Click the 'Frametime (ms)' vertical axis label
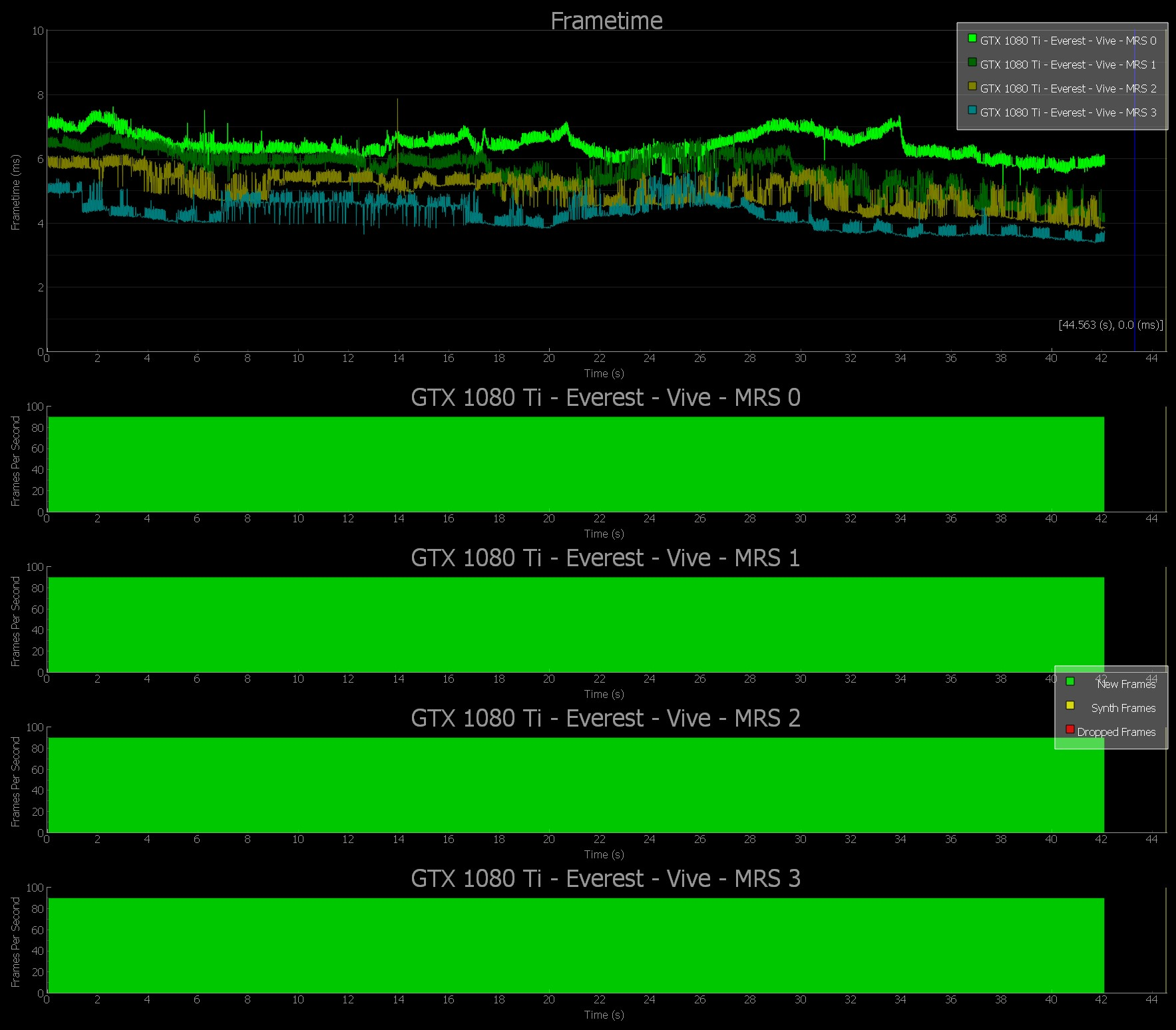This screenshot has width=1176, height=1030. [16, 192]
